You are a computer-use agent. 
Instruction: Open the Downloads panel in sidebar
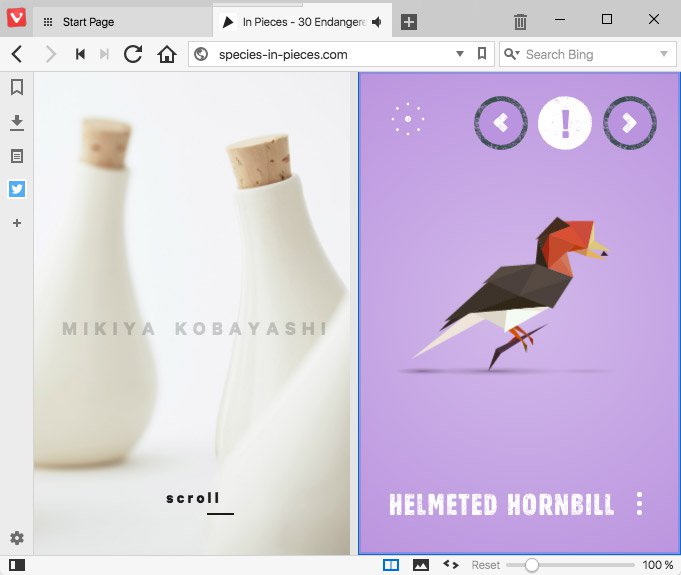coord(17,122)
